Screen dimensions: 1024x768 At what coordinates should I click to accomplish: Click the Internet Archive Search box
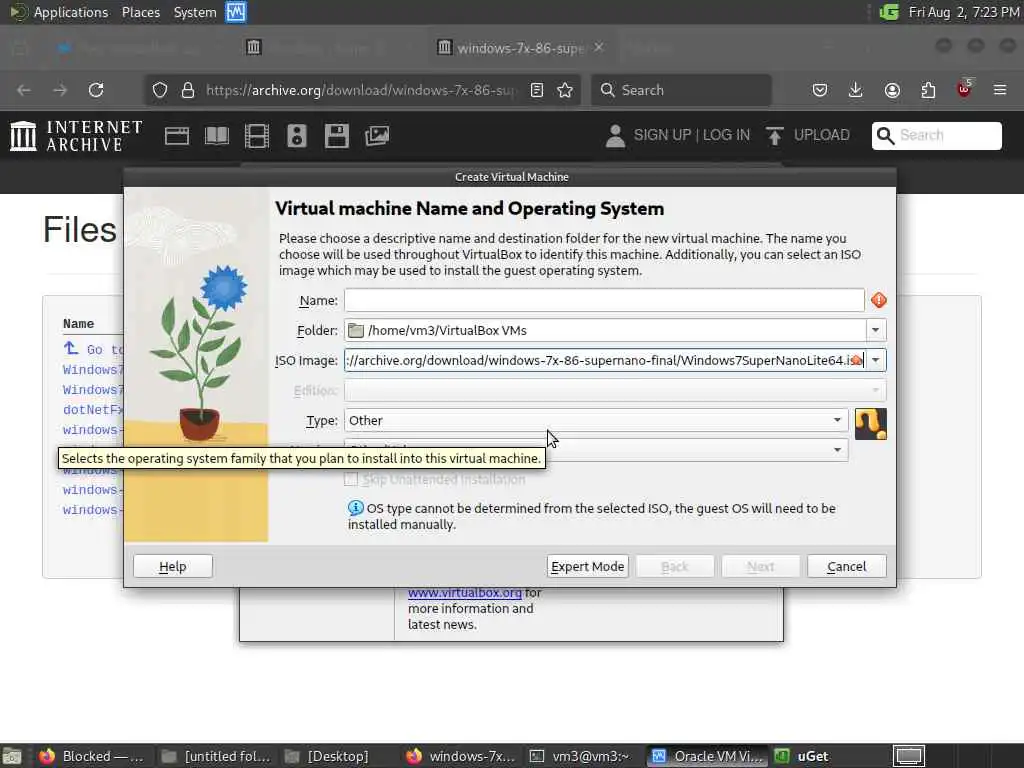(936, 136)
